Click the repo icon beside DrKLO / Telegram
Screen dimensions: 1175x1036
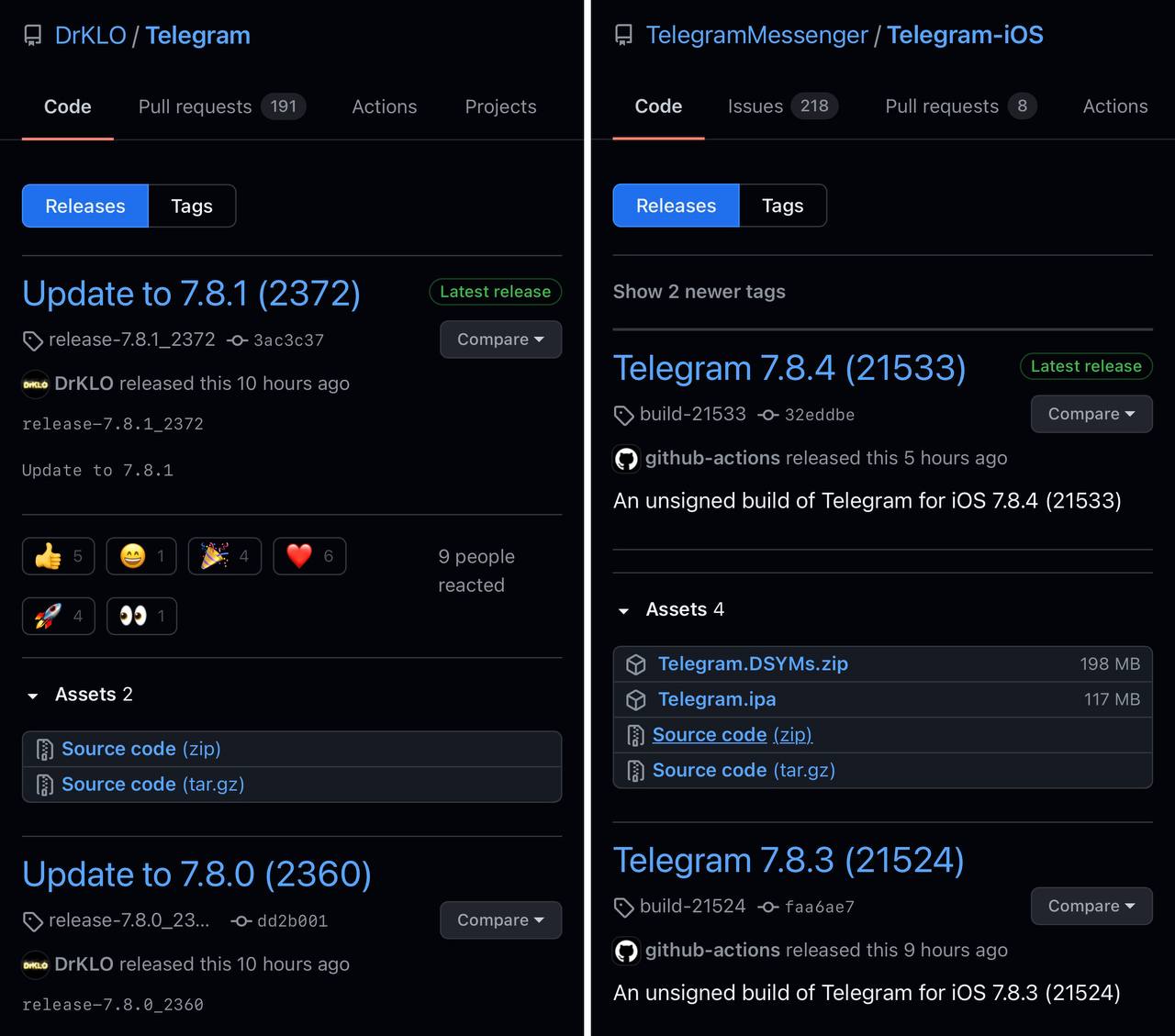(x=32, y=36)
